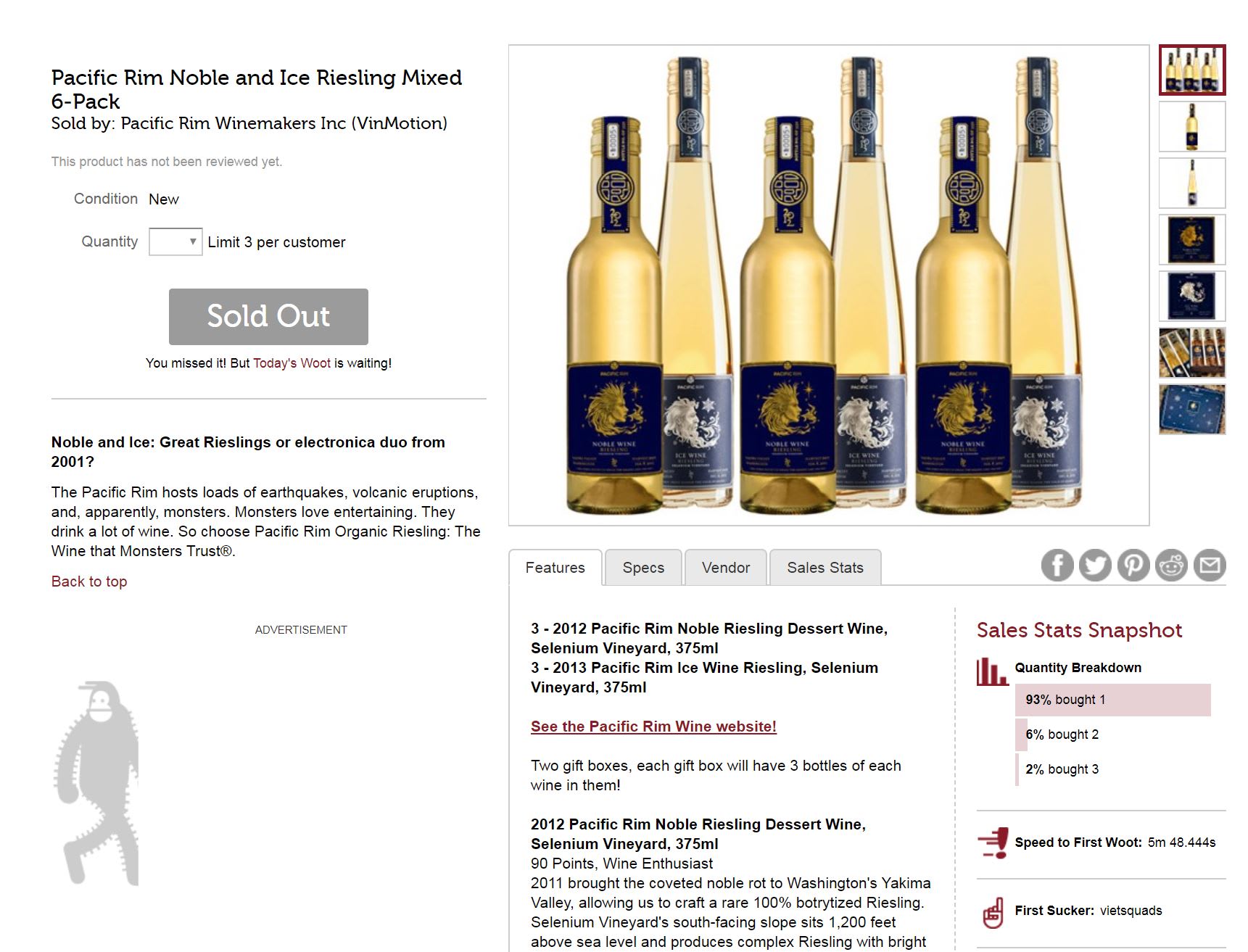Viewport: 1248px width, 952px height.
Task: Select the Features tab
Action: tap(555, 568)
